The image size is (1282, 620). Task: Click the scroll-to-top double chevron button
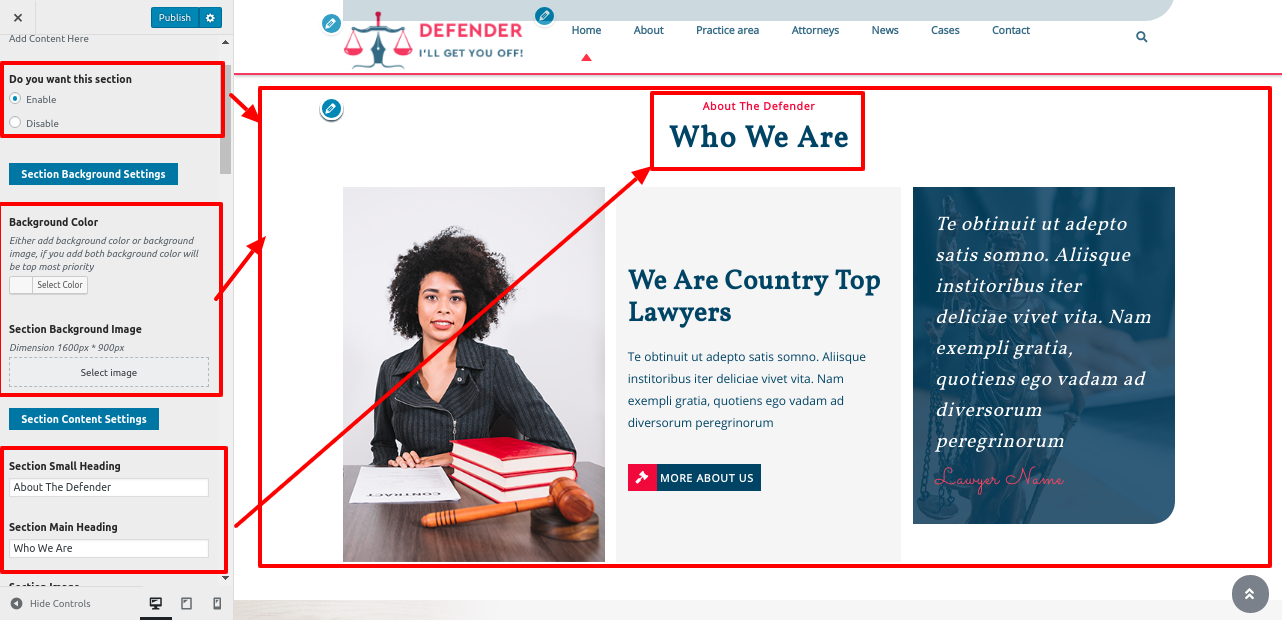[1250, 594]
